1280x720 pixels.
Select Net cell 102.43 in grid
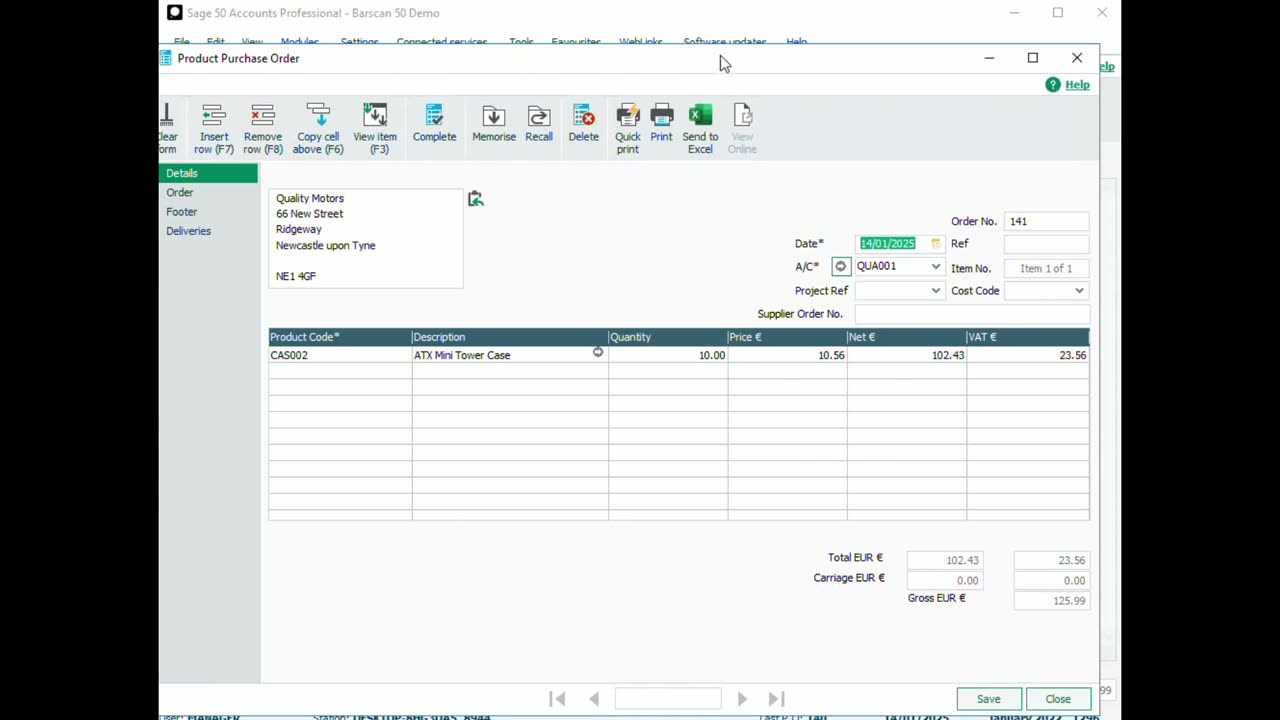[x=907, y=355]
